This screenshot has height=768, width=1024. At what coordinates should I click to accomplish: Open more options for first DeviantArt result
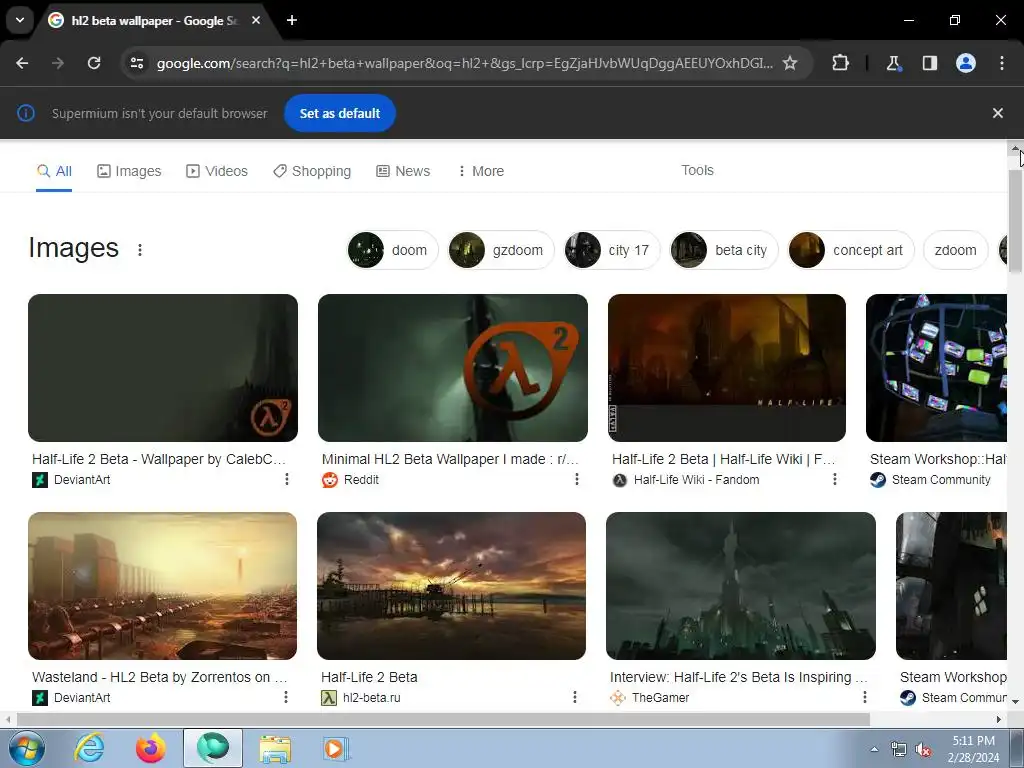287,479
